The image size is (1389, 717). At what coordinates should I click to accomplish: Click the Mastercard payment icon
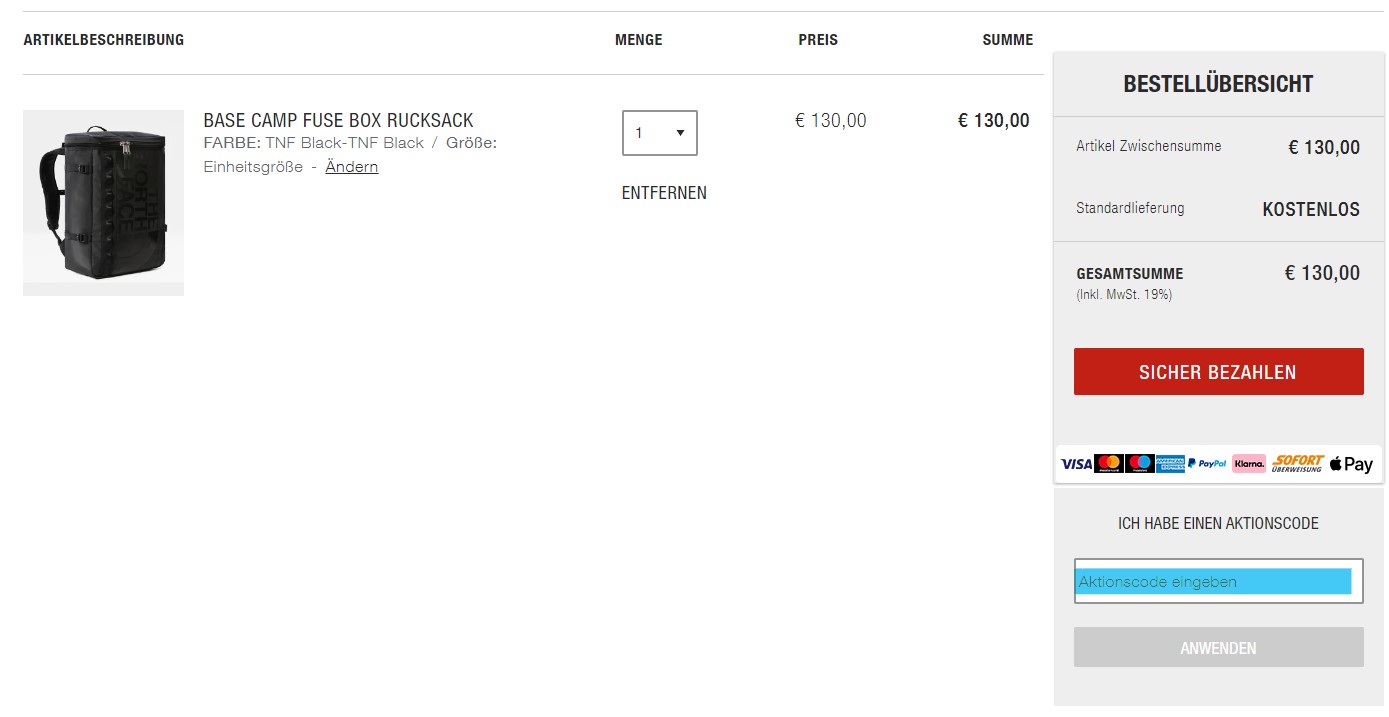[1108, 464]
